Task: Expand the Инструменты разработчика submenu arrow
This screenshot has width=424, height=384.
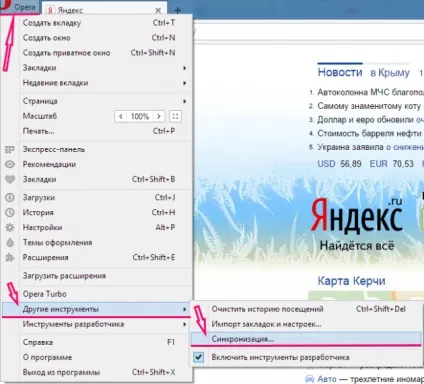Action: [x=184, y=324]
